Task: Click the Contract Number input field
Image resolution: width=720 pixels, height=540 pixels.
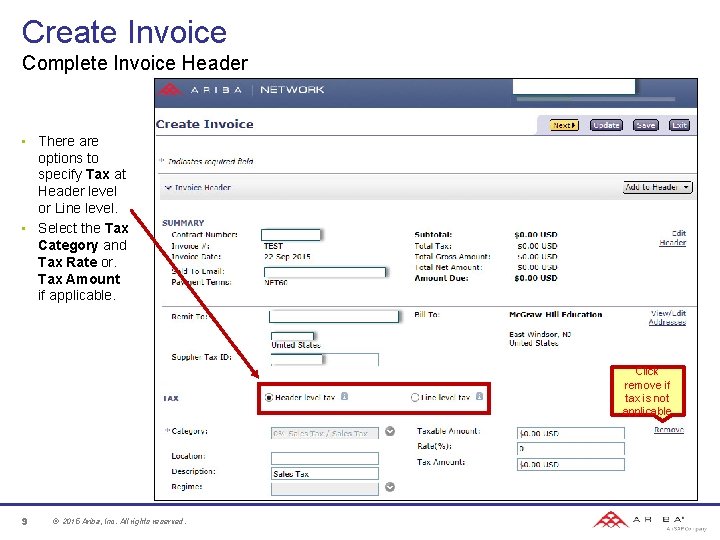Action: pyautogui.click(x=291, y=235)
